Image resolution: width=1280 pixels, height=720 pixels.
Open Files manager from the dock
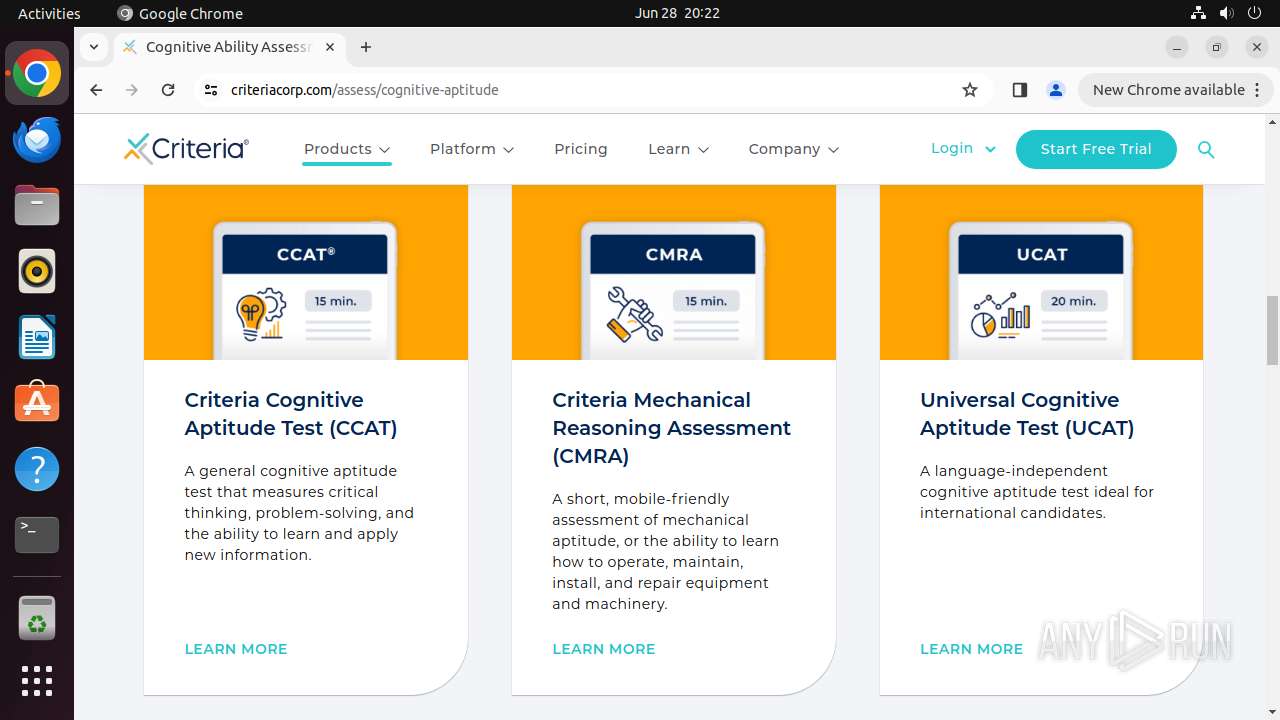[37, 205]
